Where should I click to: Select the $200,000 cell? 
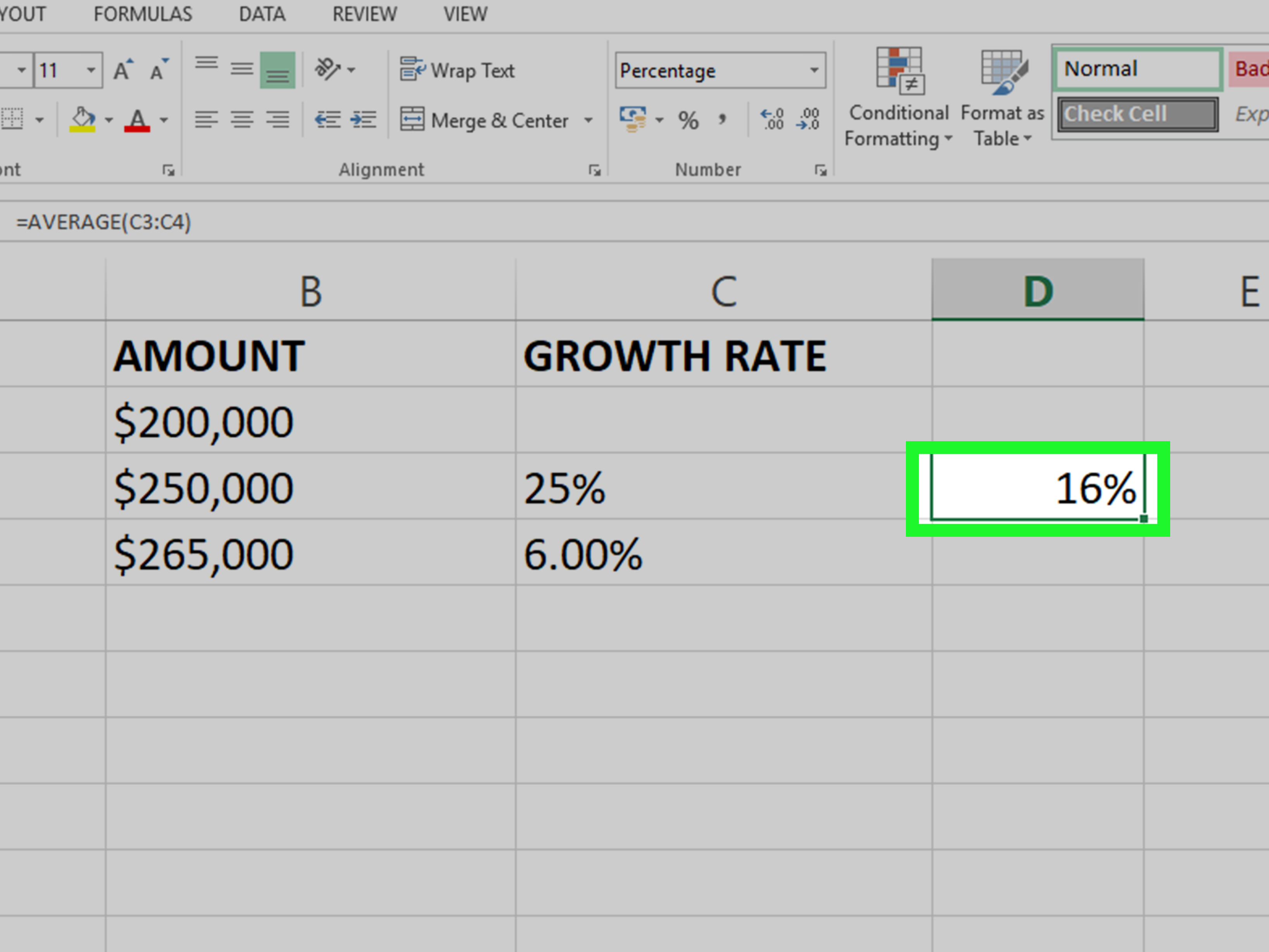tap(310, 420)
